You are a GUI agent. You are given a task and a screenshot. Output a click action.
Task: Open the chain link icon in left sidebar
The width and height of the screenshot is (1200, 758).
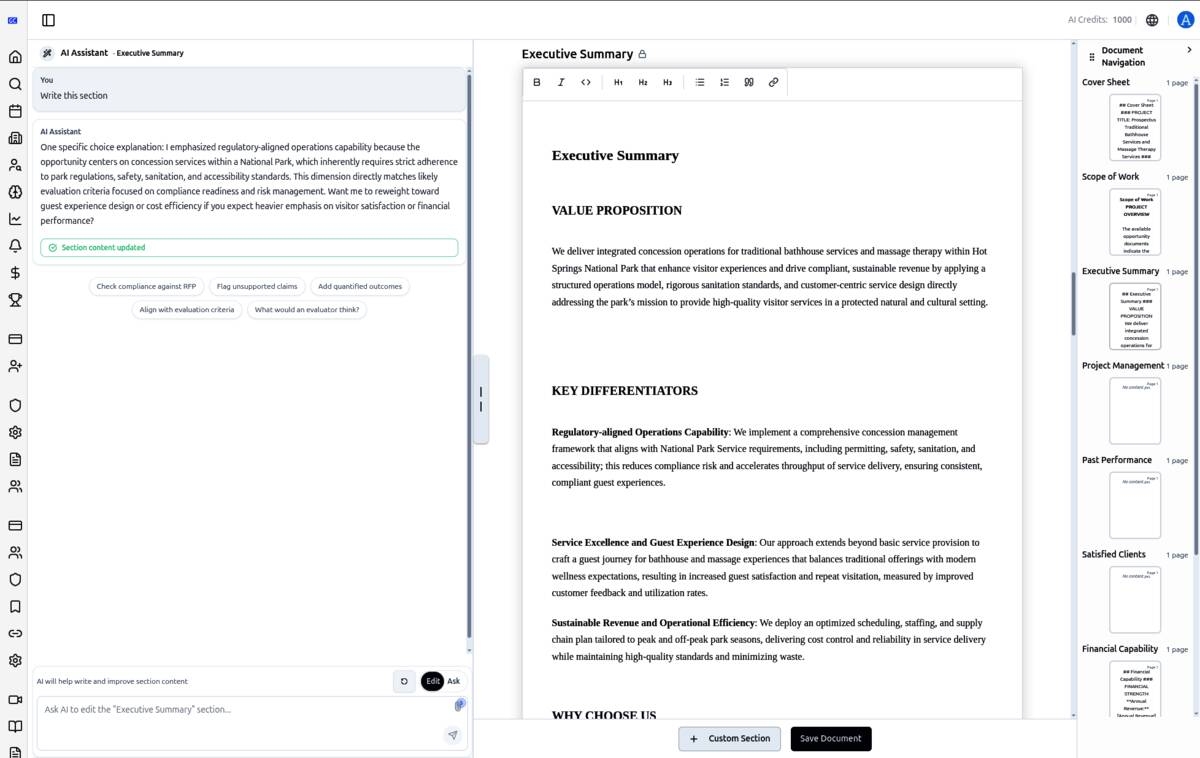click(15, 633)
